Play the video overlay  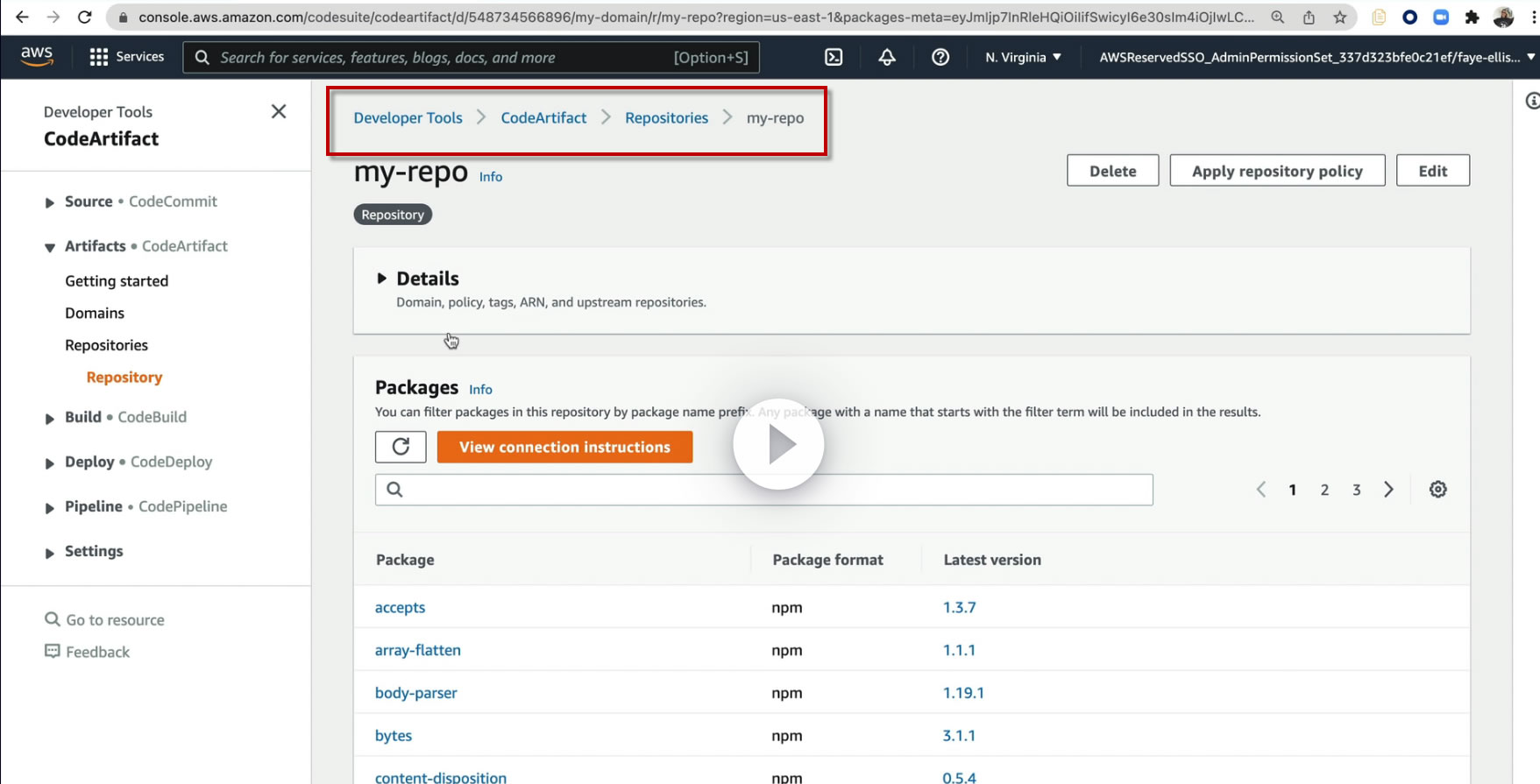click(x=778, y=444)
